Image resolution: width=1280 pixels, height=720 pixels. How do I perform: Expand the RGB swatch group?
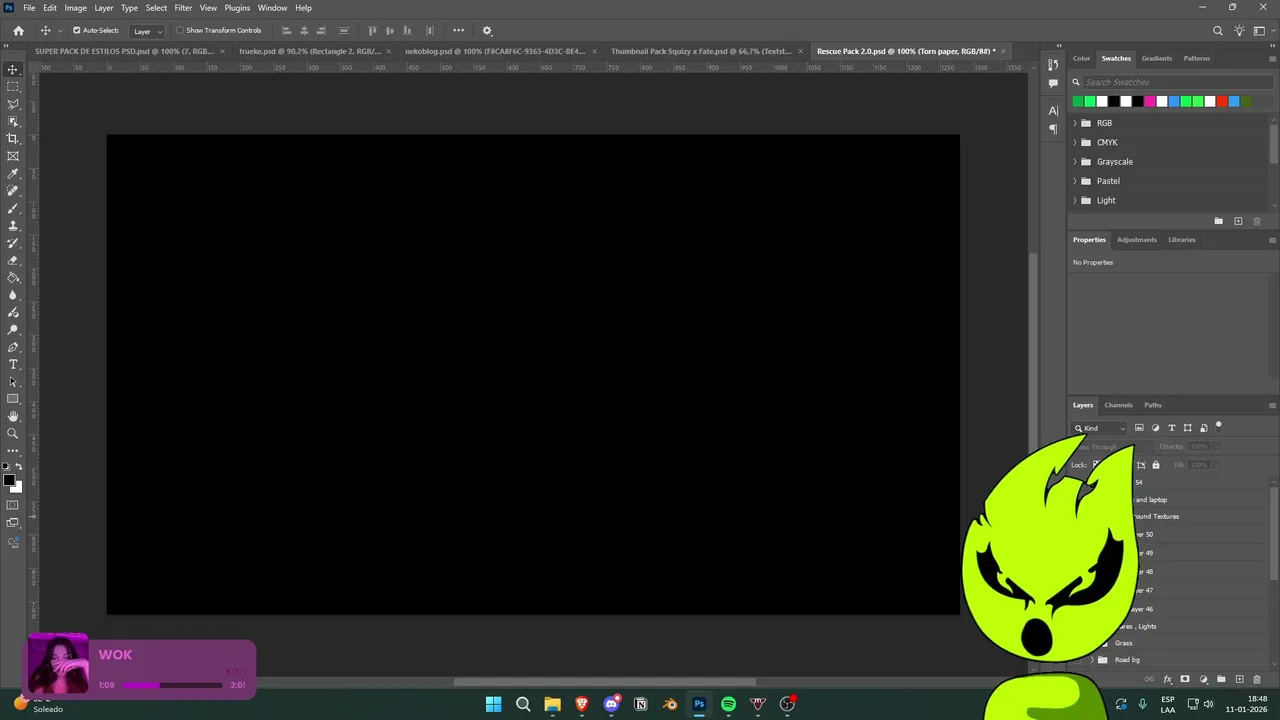[1075, 123]
